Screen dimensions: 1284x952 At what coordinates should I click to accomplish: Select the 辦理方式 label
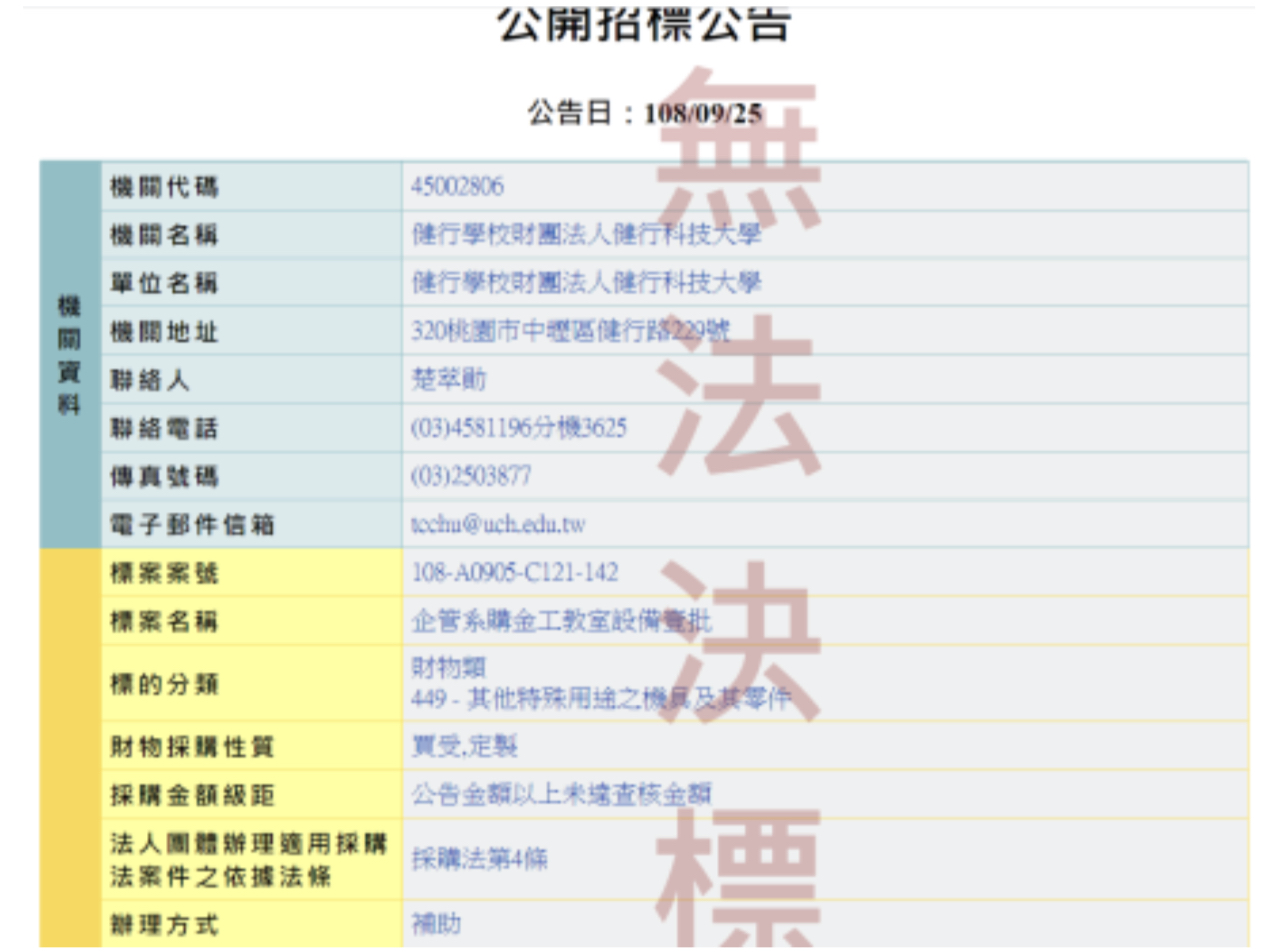[164, 925]
